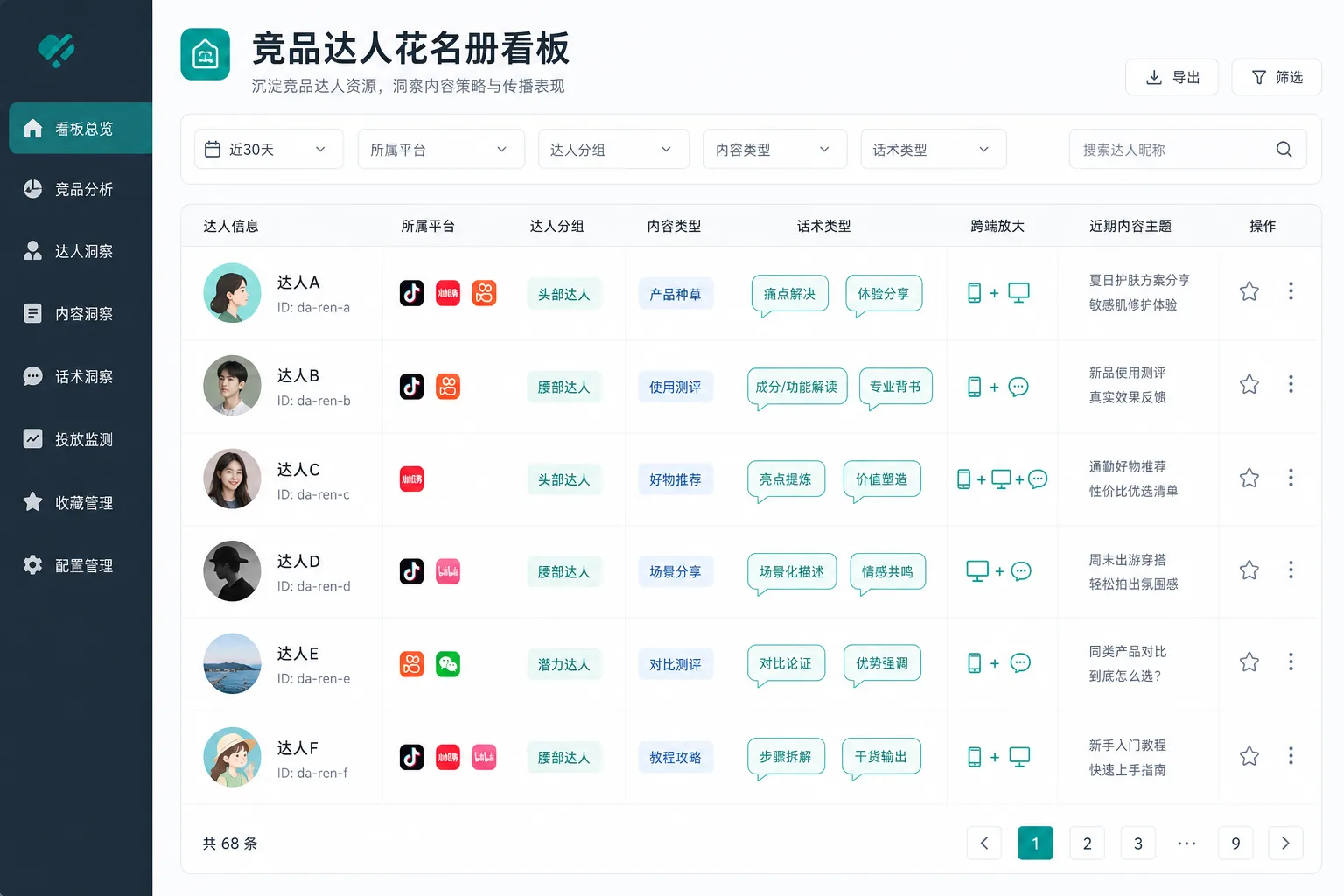Click the 痛点解决 script tag
The image size is (1344, 896).
790,295
